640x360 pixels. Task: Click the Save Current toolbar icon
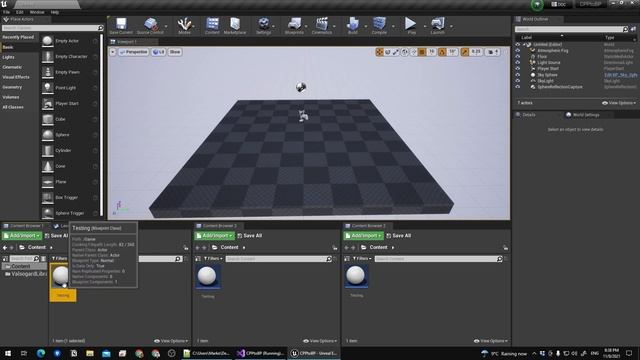[121, 26]
